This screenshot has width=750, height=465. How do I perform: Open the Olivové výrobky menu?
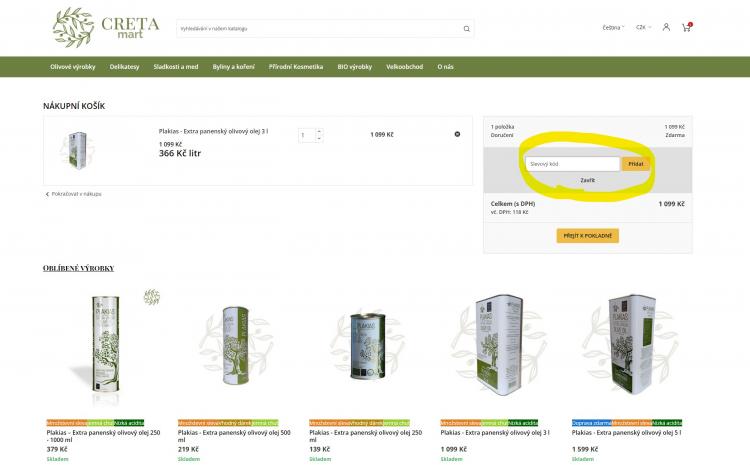(x=70, y=67)
